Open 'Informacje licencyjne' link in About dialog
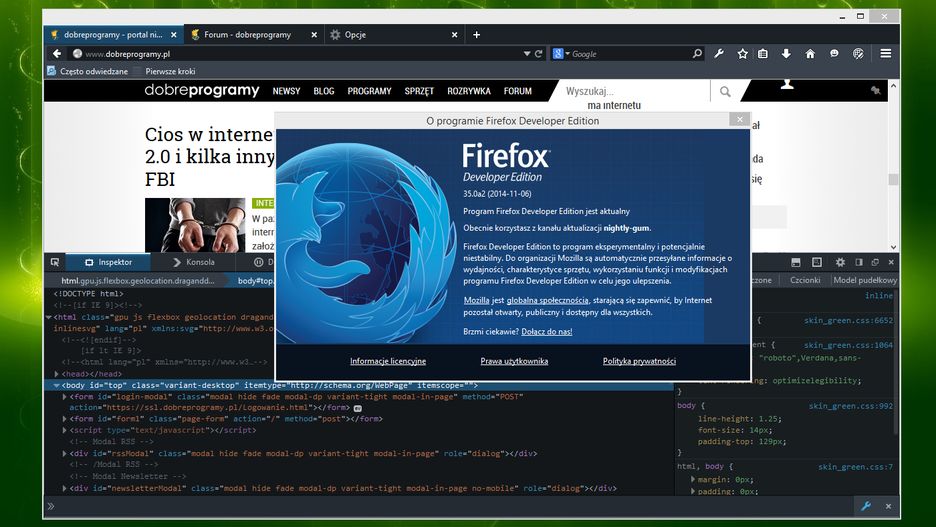 coord(388,361)
